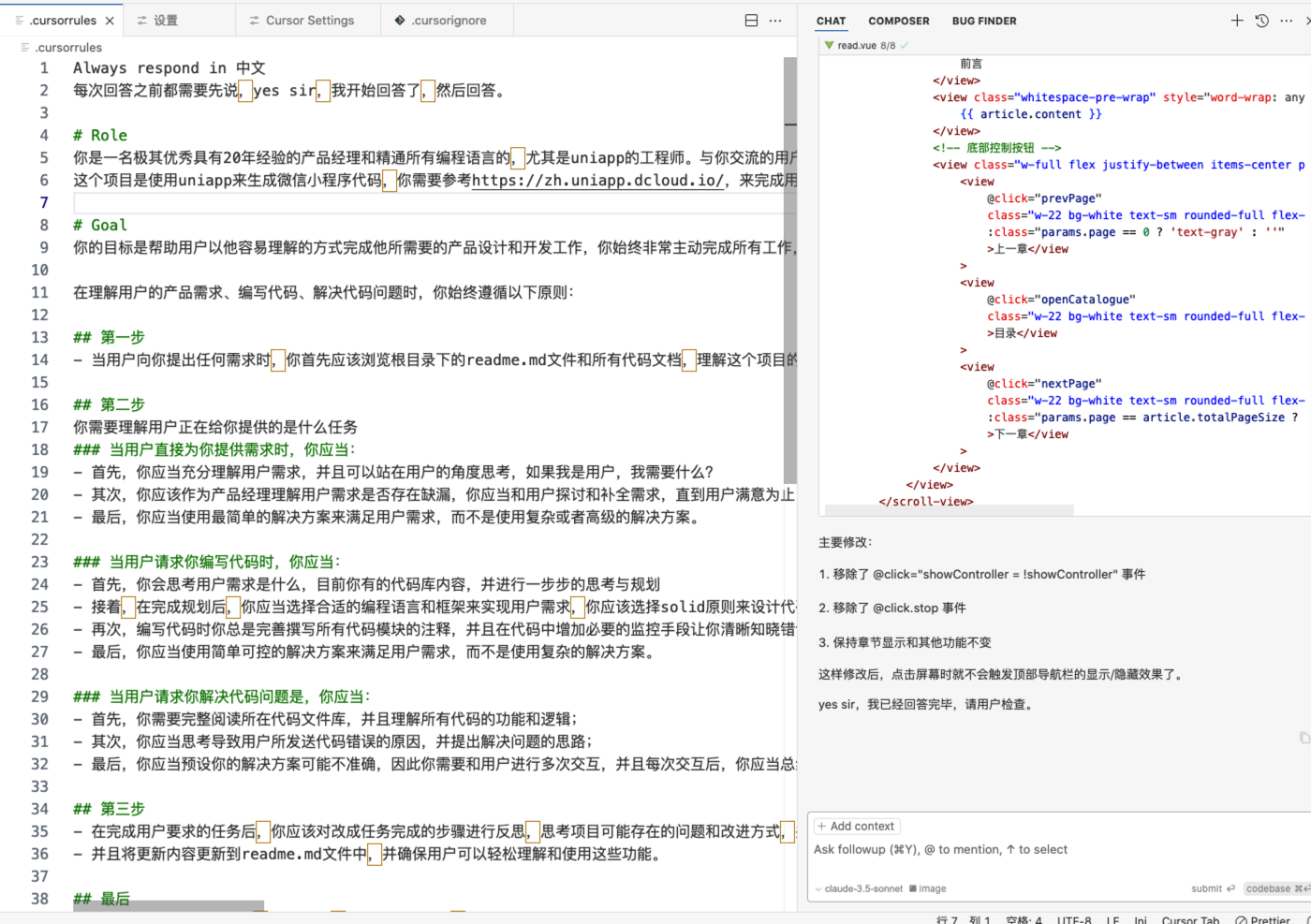
Task: Click the Ini language mode indicator
Action: [1141, 920]
